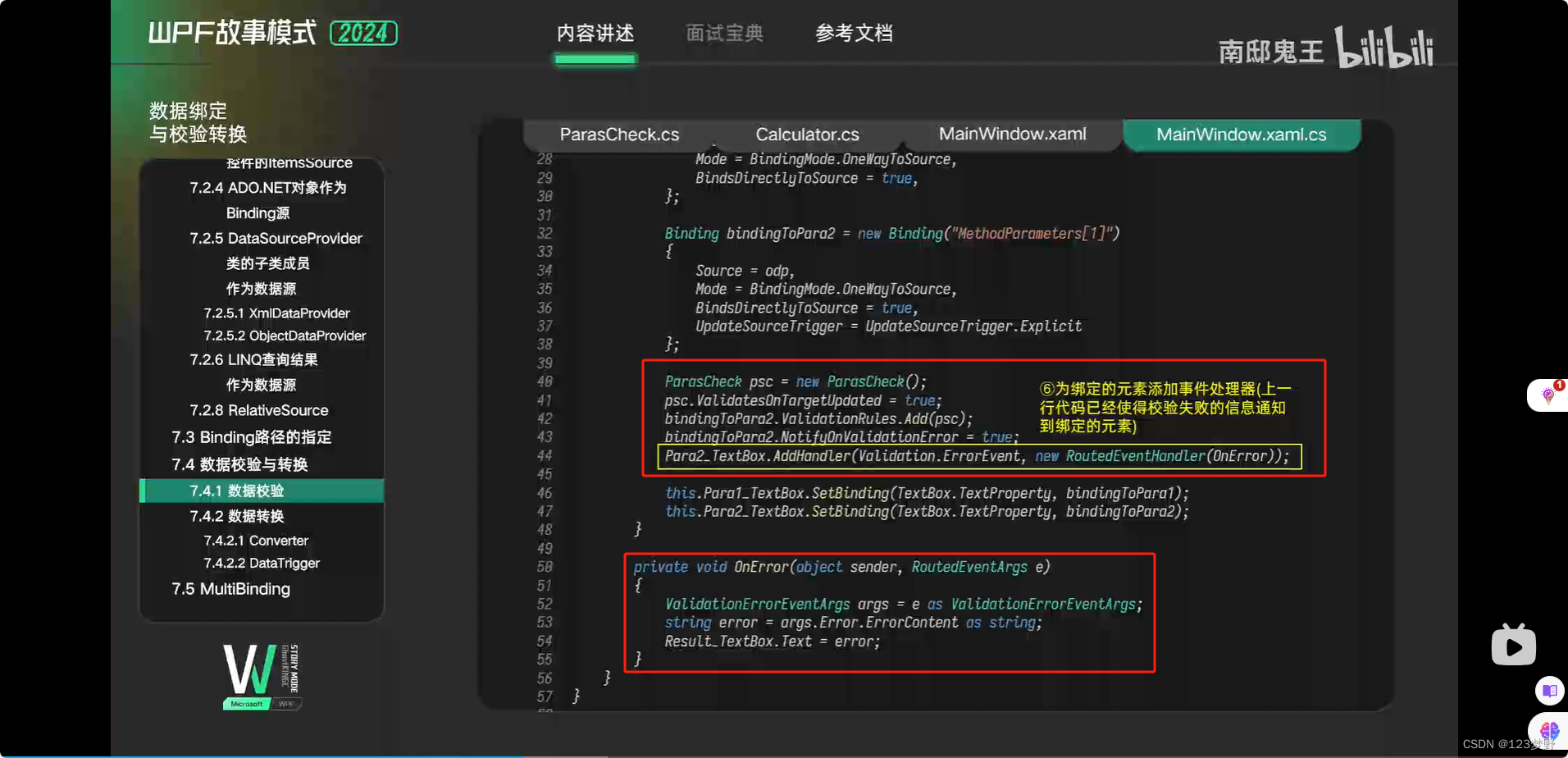Click the 数据绑定 与校验转换 heading
1568x758 pixels.
198,122
